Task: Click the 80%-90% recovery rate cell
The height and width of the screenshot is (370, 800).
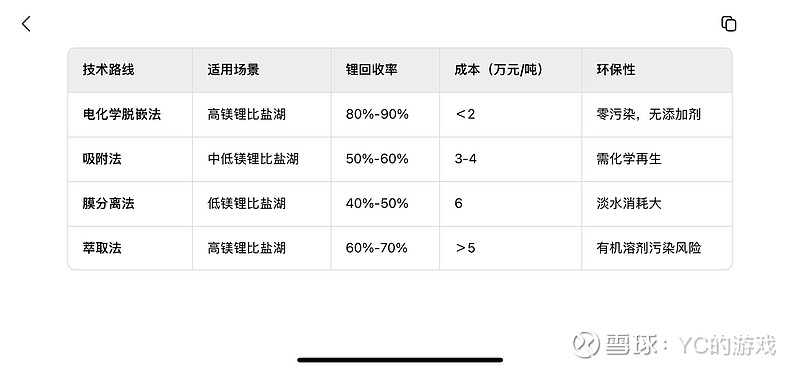Action: coord(377,114)
